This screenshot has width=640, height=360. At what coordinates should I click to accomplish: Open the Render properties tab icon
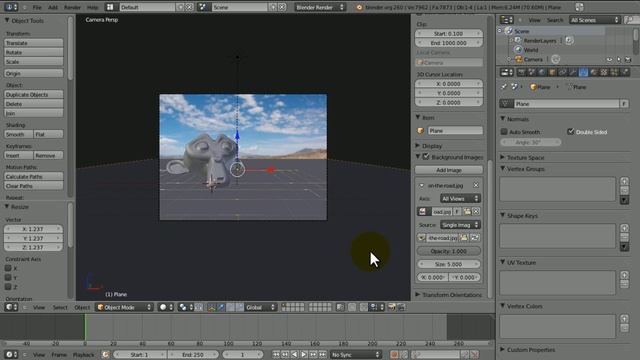pos(521,72)
